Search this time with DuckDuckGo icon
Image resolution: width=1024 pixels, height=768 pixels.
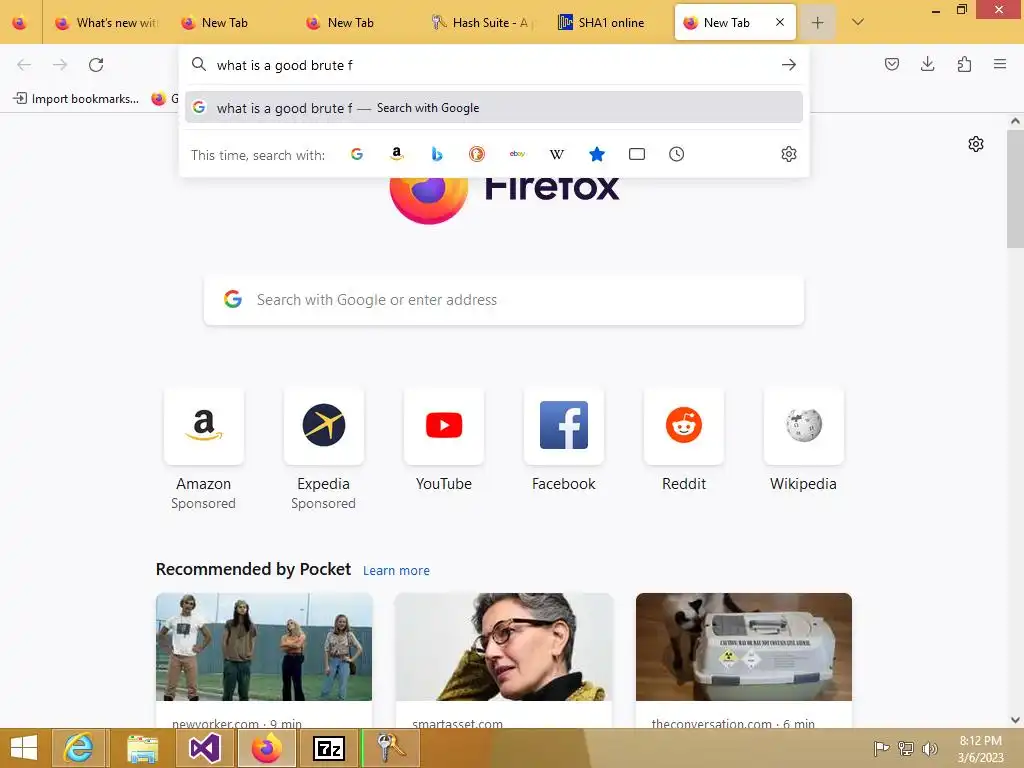pyautogui.click(x=477, y=154)
